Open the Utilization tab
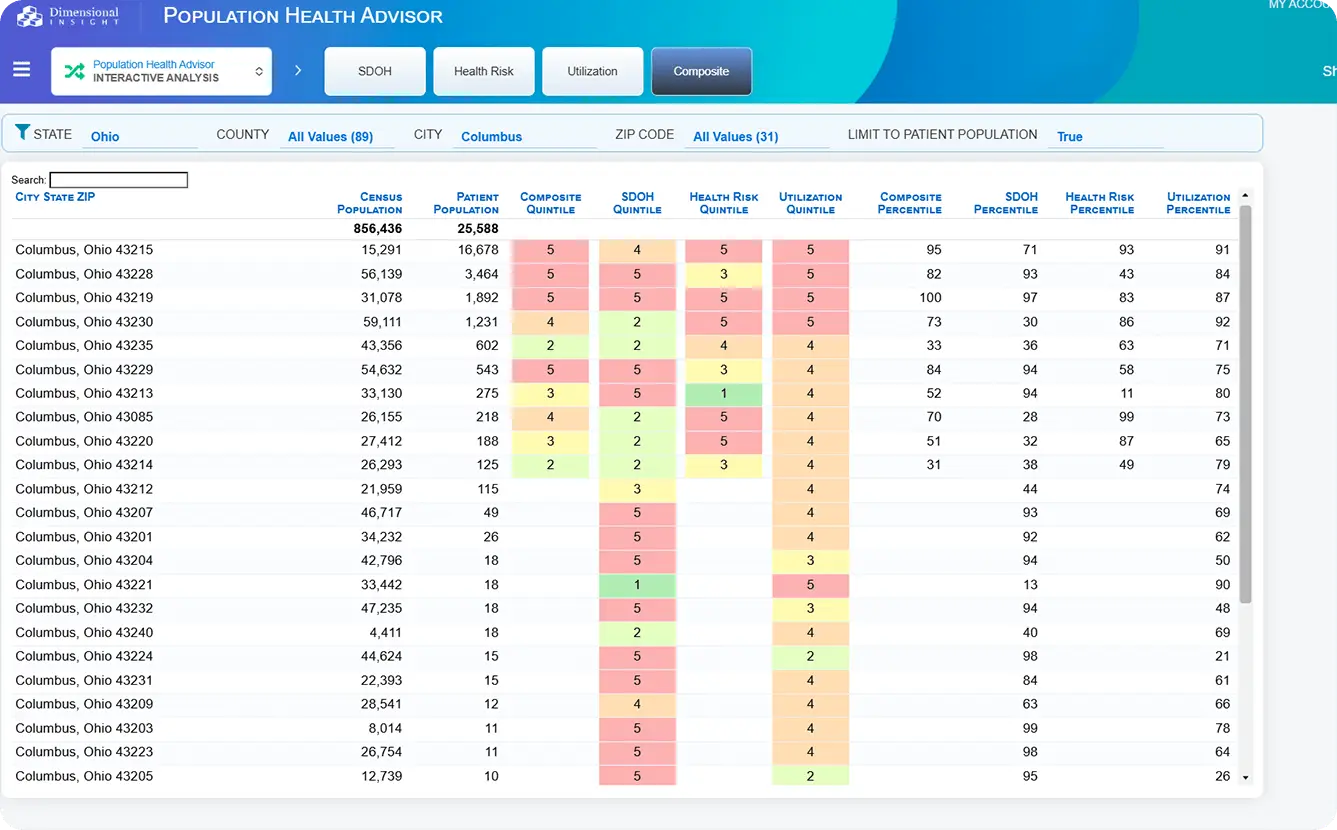1337x830 pixels. (592, 71)
